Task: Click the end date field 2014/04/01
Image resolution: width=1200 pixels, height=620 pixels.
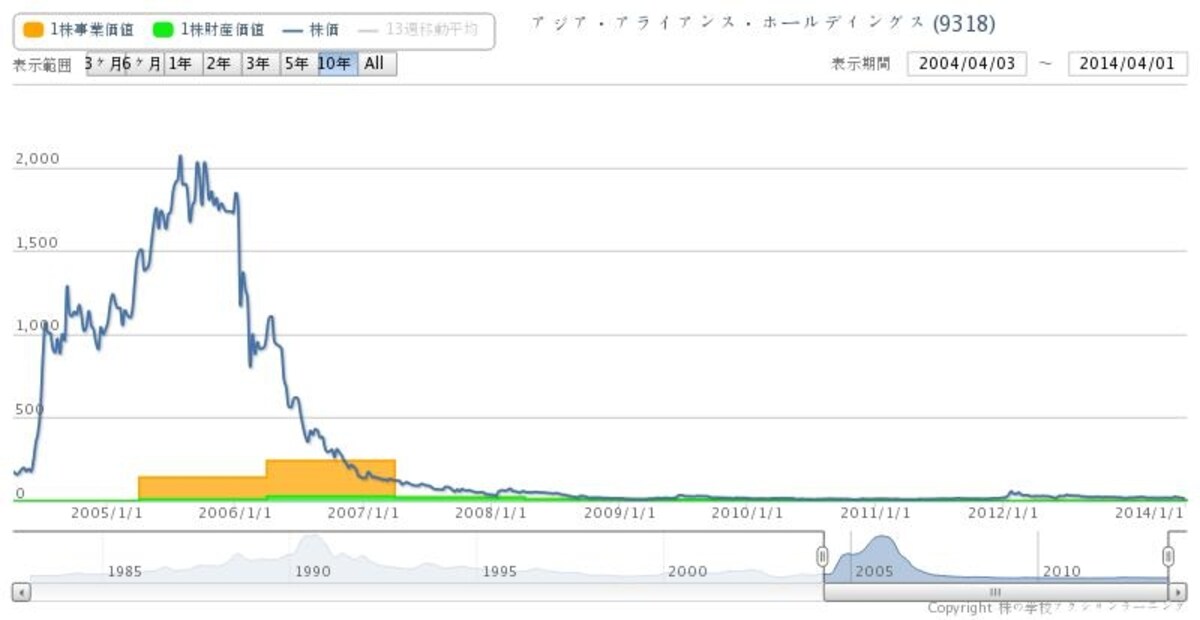Action: point(1128,64)
